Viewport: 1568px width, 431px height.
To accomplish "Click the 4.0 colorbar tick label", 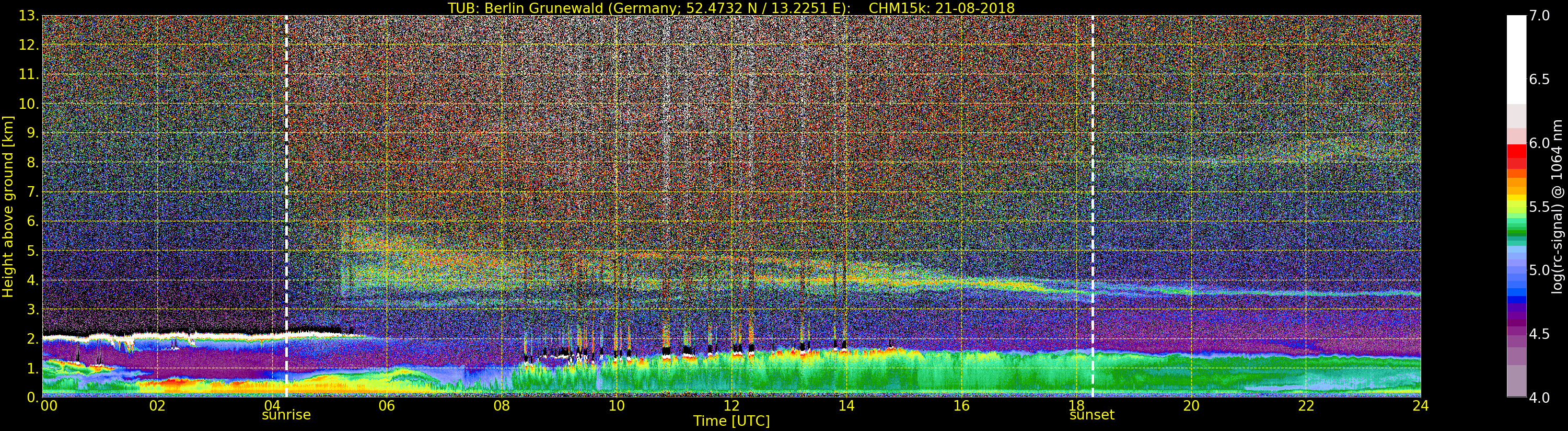I will (x=1539, y=398).
